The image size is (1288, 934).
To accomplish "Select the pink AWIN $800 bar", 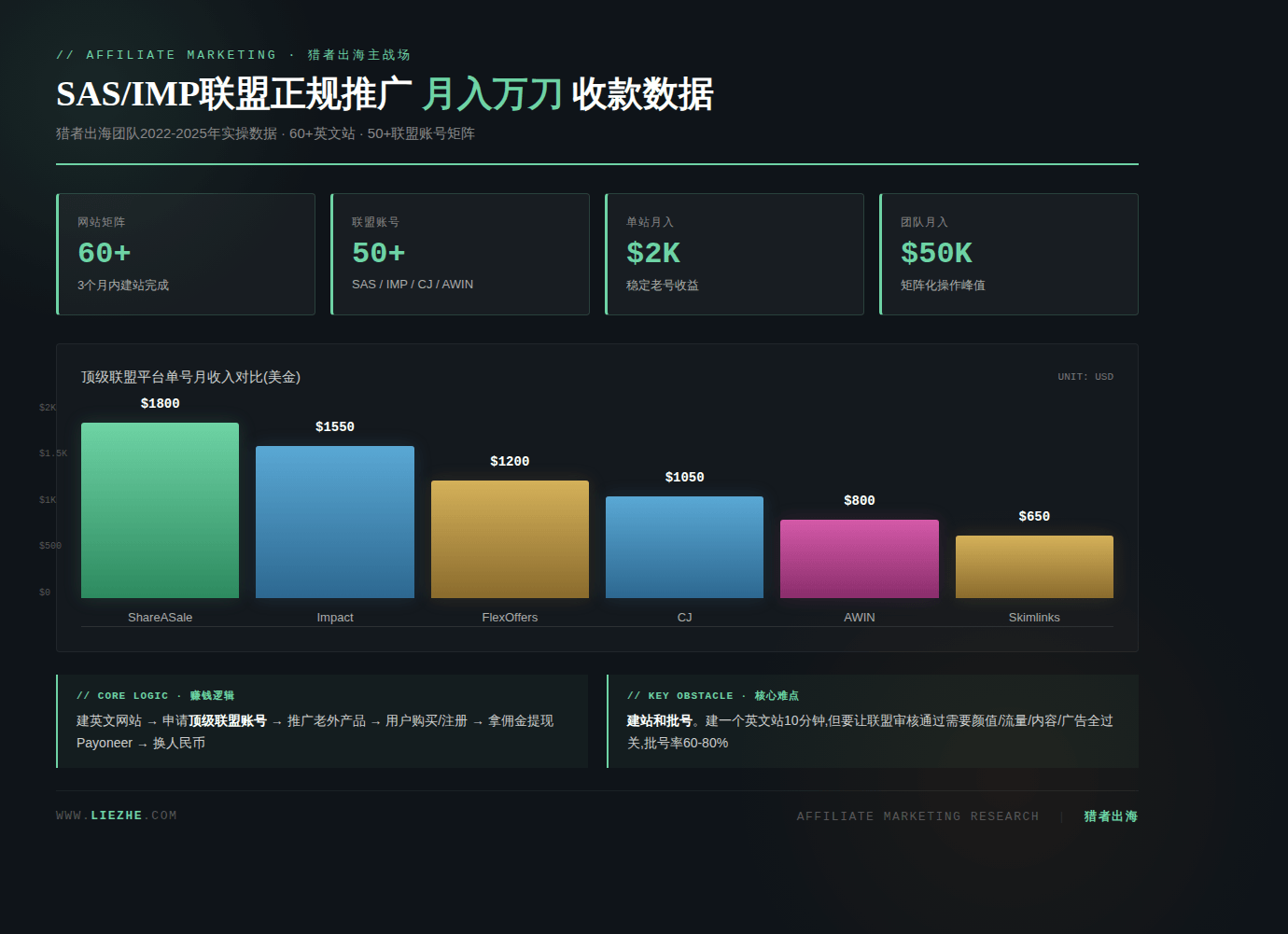I will 860,559.
